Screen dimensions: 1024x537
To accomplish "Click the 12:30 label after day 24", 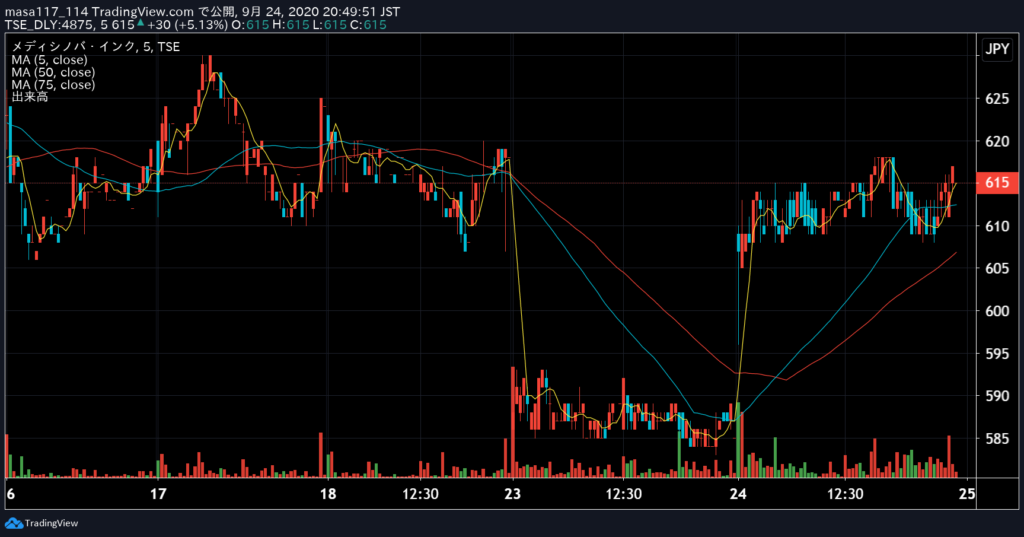I will click(845, 494).
